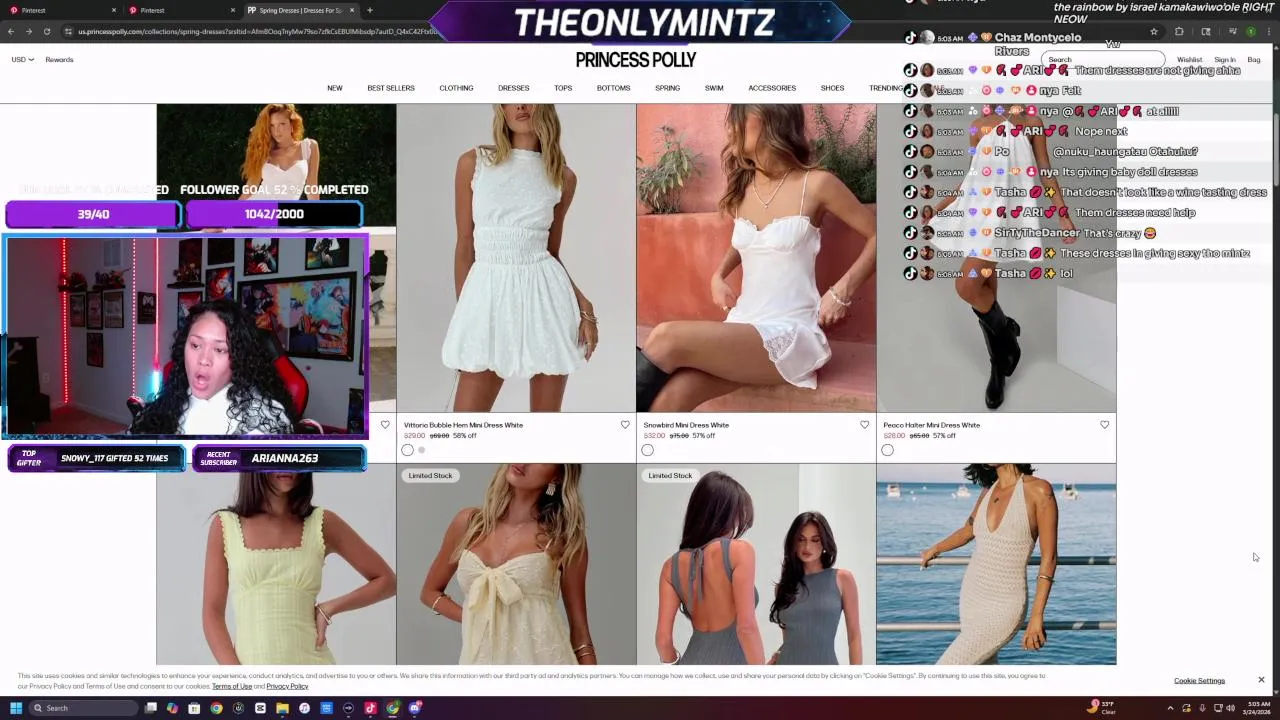Open the cream crochet halter dress thumbnail
The width and height of the screenshot is (1280, 720).
(x=996, y=564)
